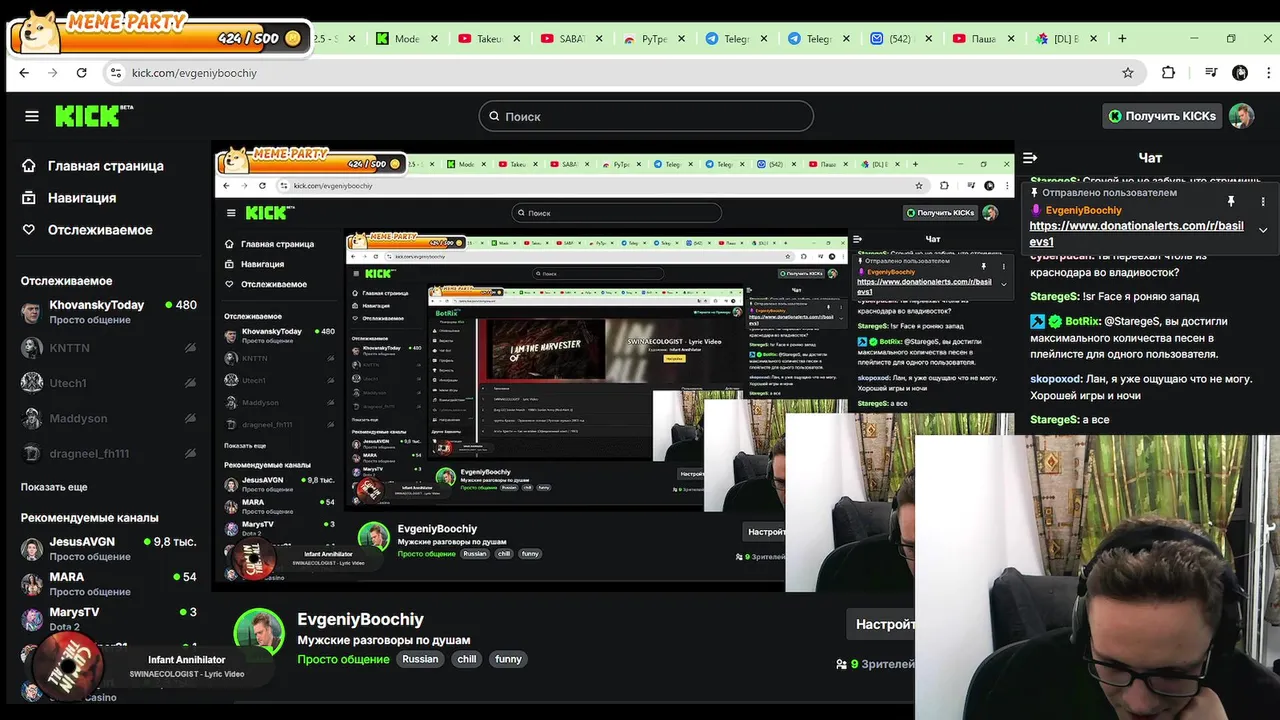The image size is (1280, 720).
Task: View site information icon in address bar
Action: pyautogui.click(x=116, y=73)
